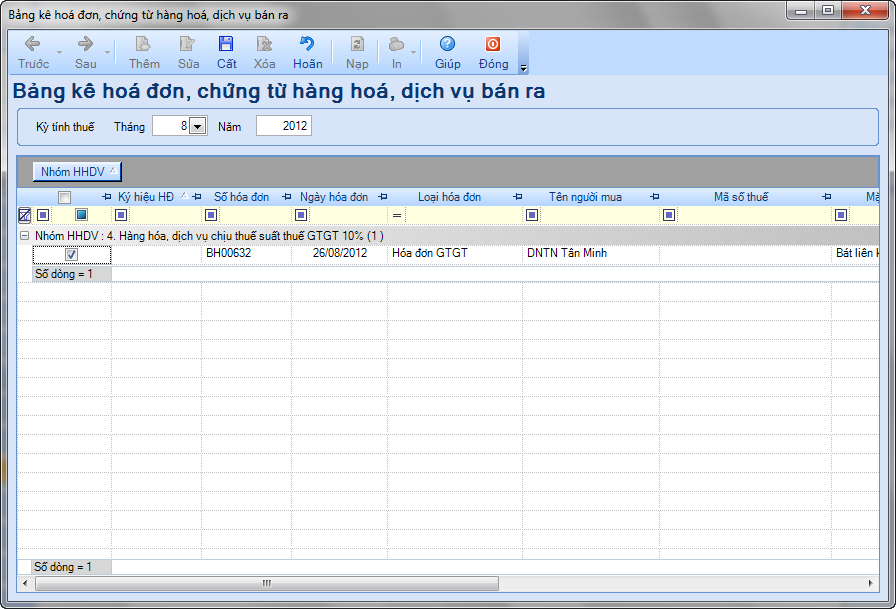Image resolution: width=896 pixels, height=609 pixels.
Task: Click pin icon between Số hóa đơn and Ngày hóa đơn
Action: tap(287, 197)
